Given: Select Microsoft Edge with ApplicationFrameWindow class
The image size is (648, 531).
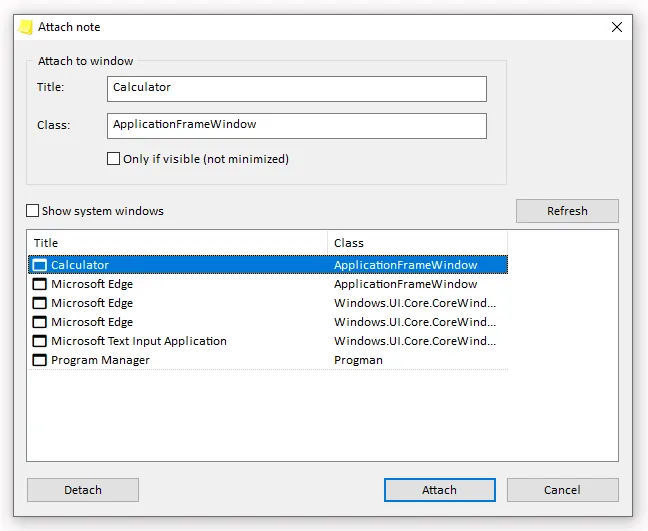Looking at the screenshot, I should pyautogui.click(x=268, y=284).
